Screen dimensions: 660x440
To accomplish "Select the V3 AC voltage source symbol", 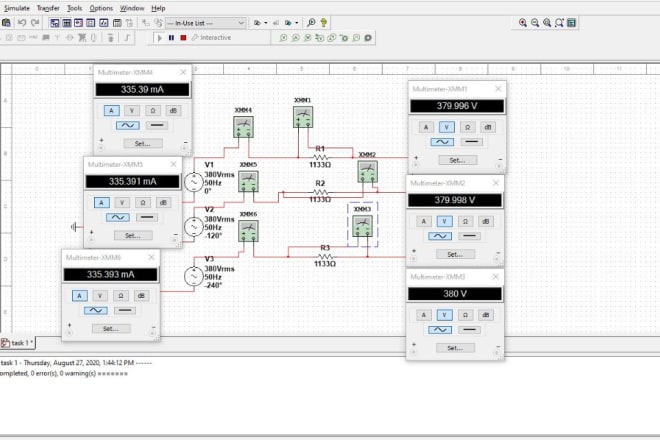I will coord(194,277).
